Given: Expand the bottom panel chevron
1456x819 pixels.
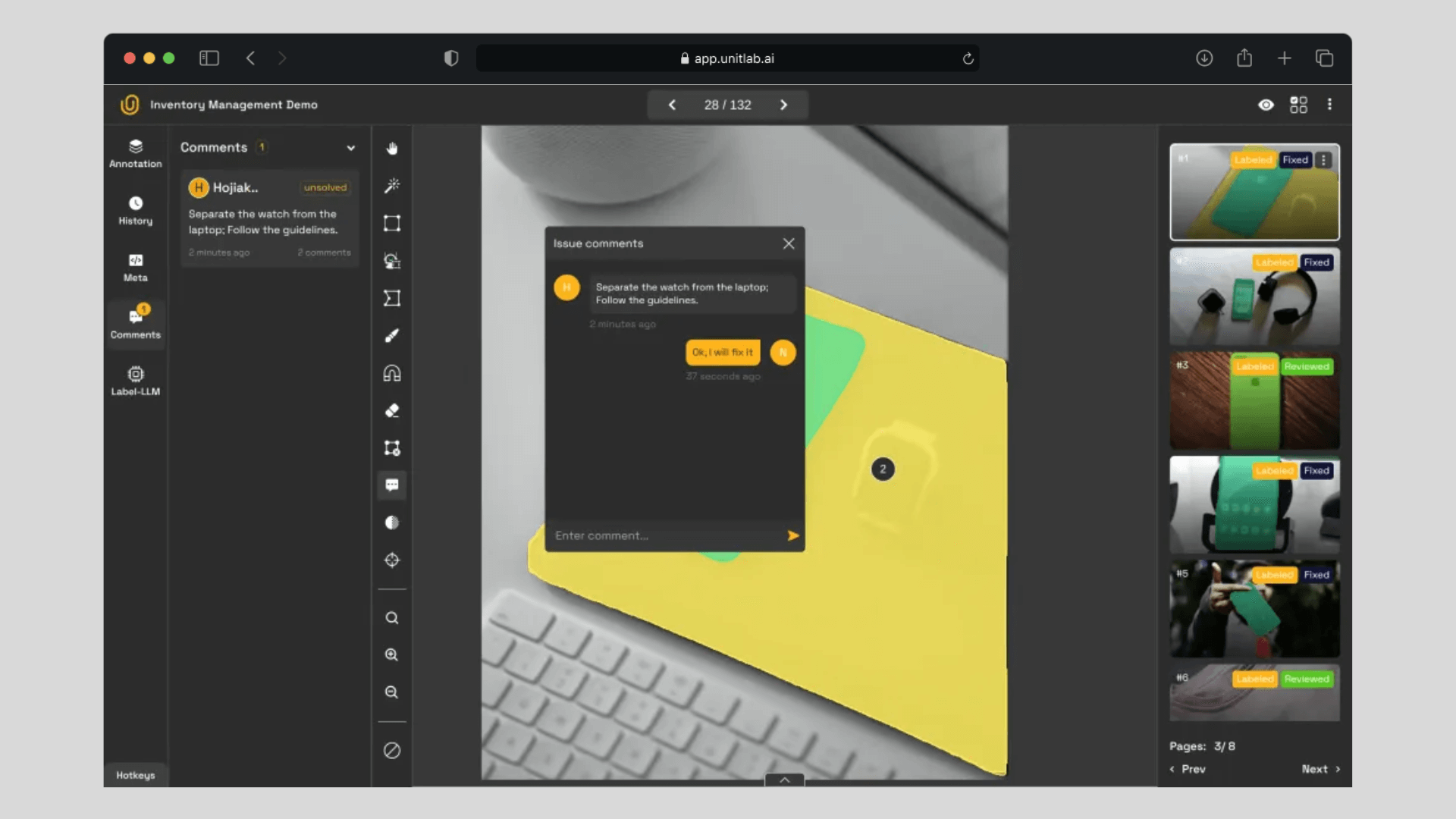Looking at the screenshot, I should click(785, 780).
